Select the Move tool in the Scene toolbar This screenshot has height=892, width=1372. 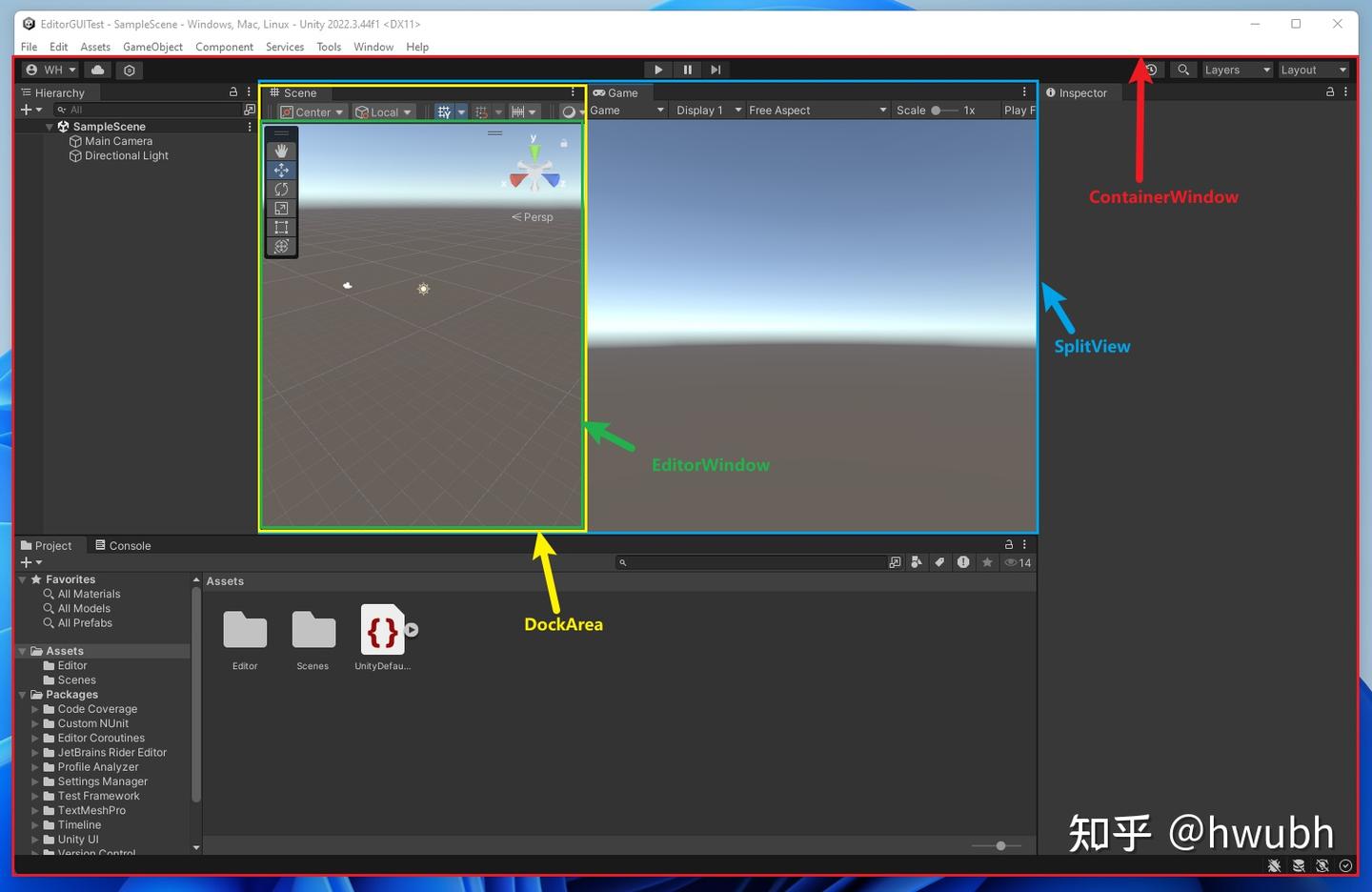click(x=281, y=170)
